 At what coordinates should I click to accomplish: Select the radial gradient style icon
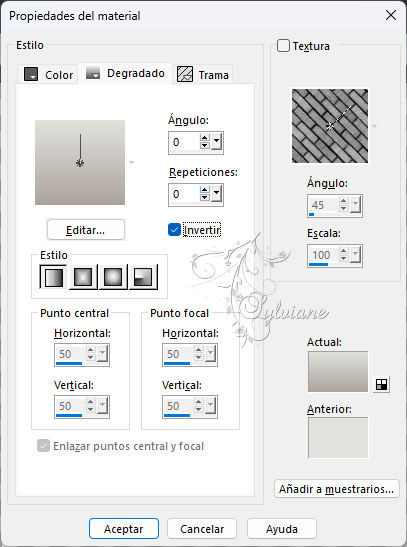click(x=143, y=277)
